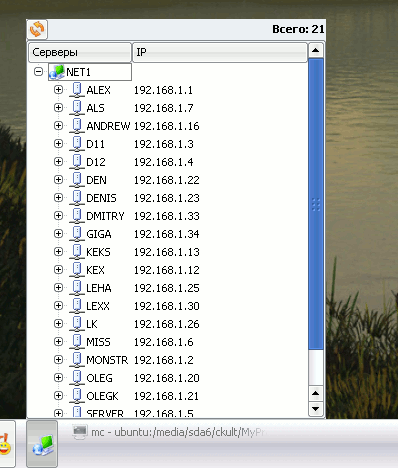Expand the DEN computer node

tap(58, 180)
